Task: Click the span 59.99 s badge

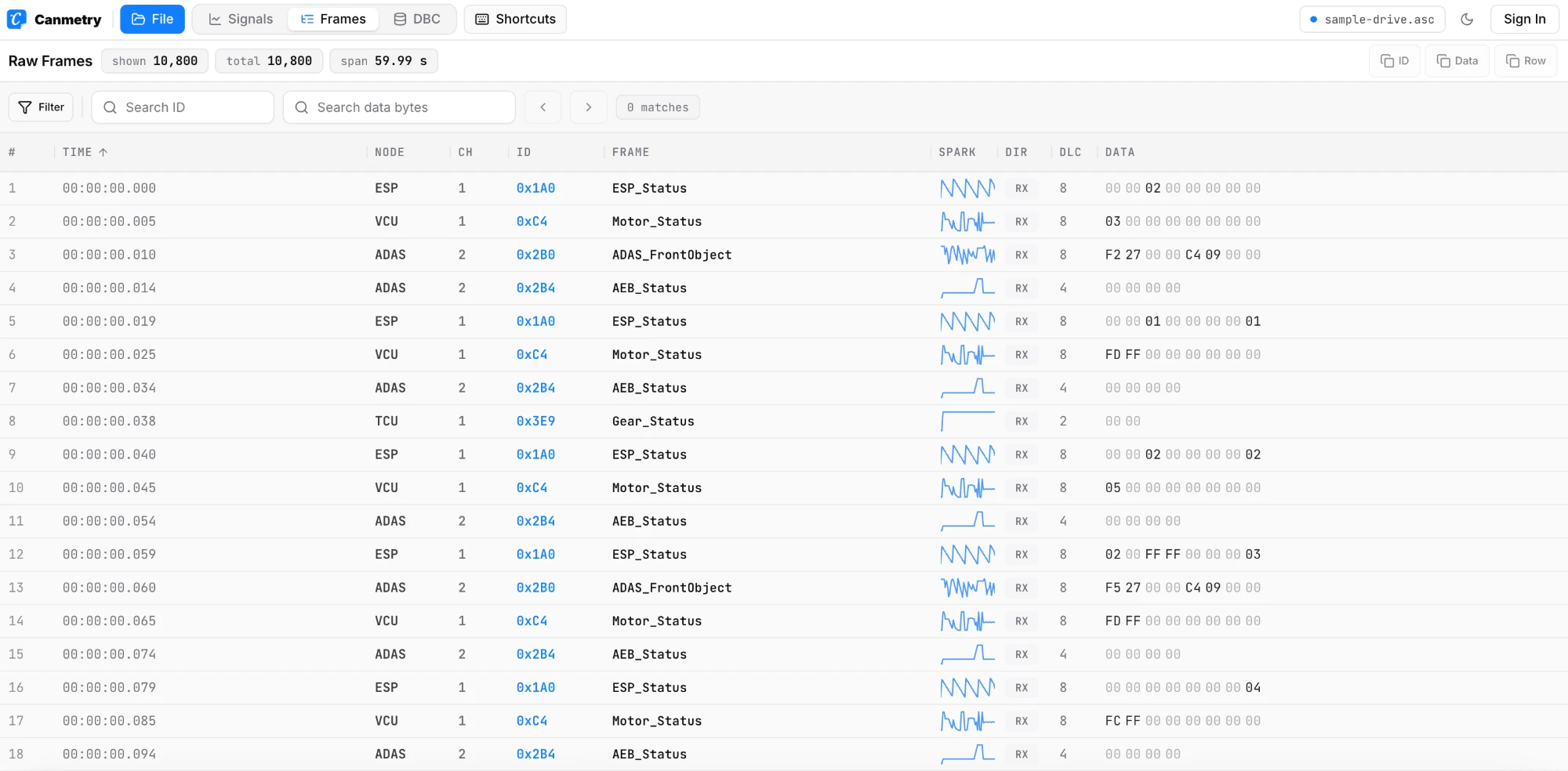Action: point(383,61)
